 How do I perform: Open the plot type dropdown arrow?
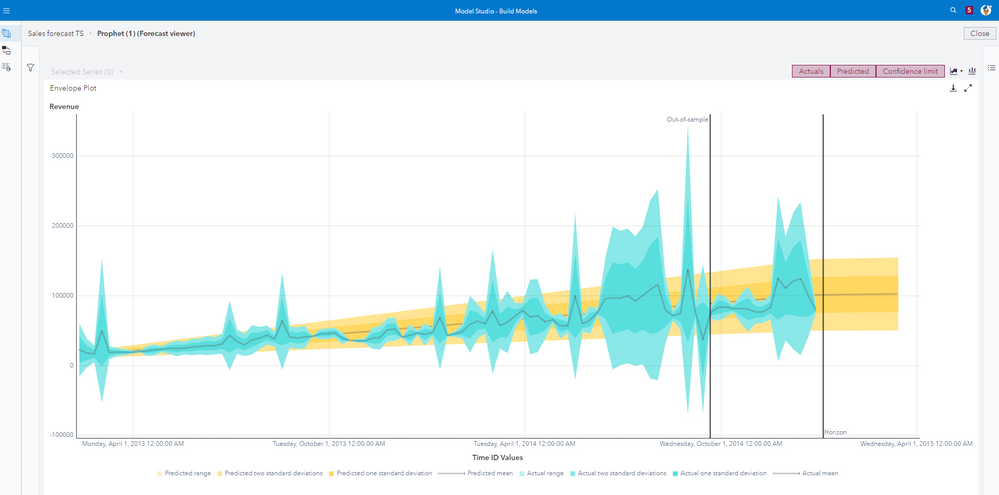tap(961, 72)
